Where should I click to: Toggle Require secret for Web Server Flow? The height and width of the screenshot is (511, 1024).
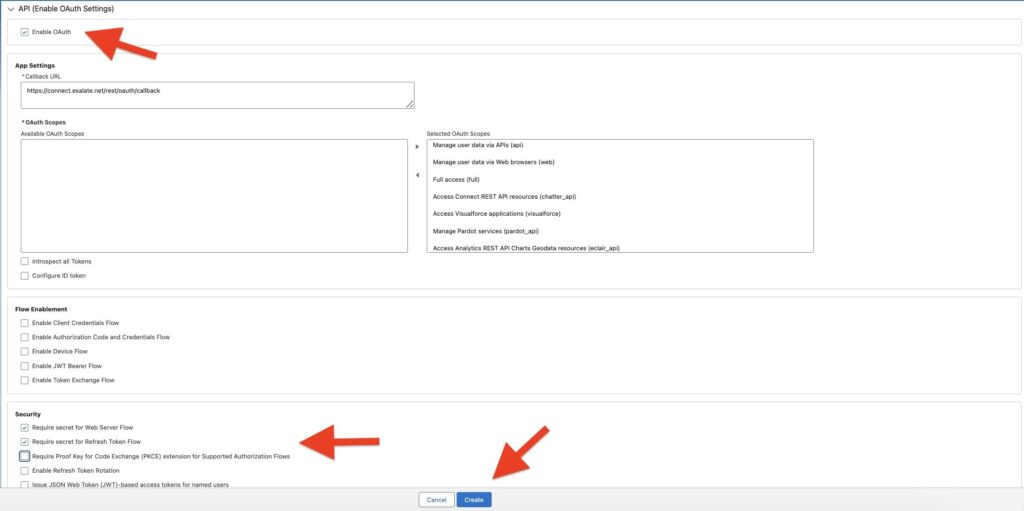tap(25, 427)
